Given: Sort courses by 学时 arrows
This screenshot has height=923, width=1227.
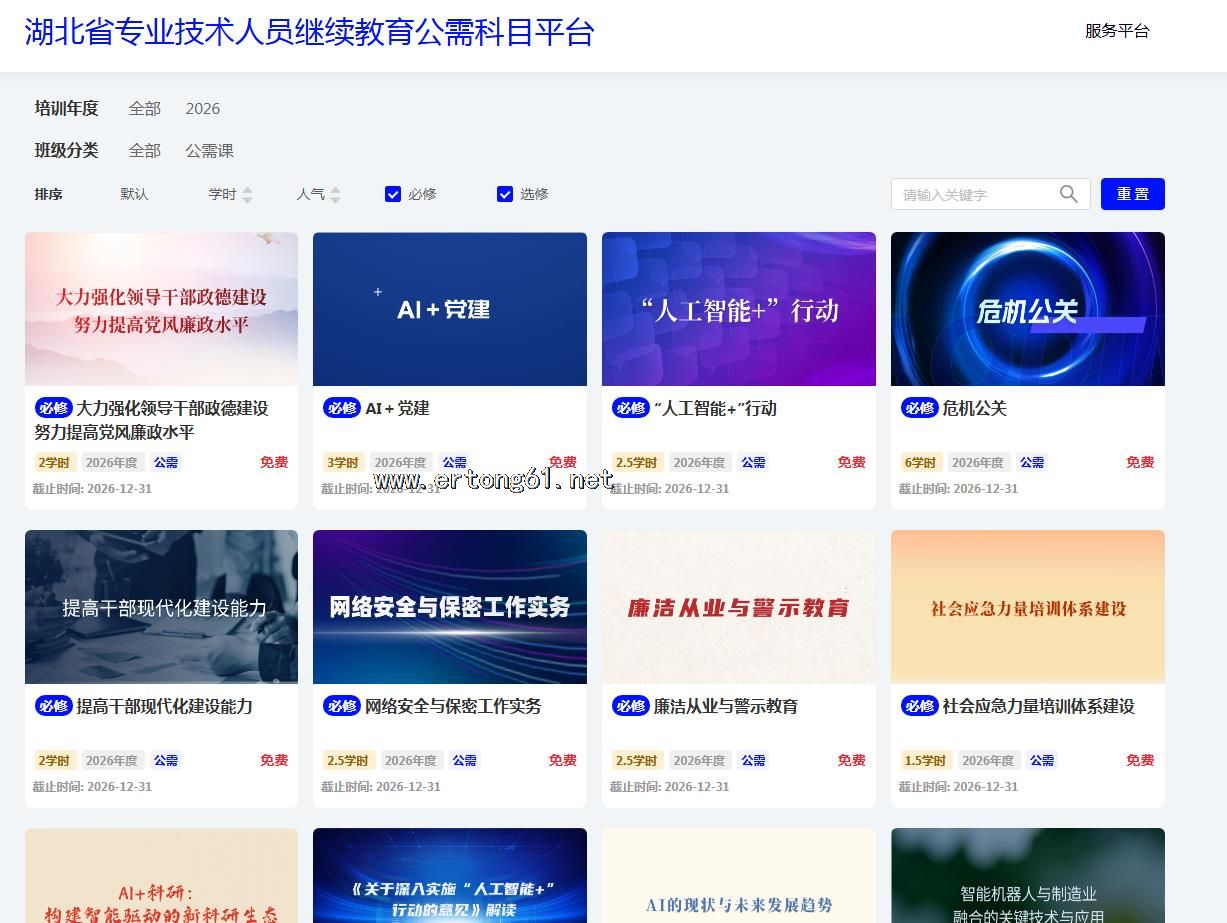Looking at the screenshot, I should point(247,195).
